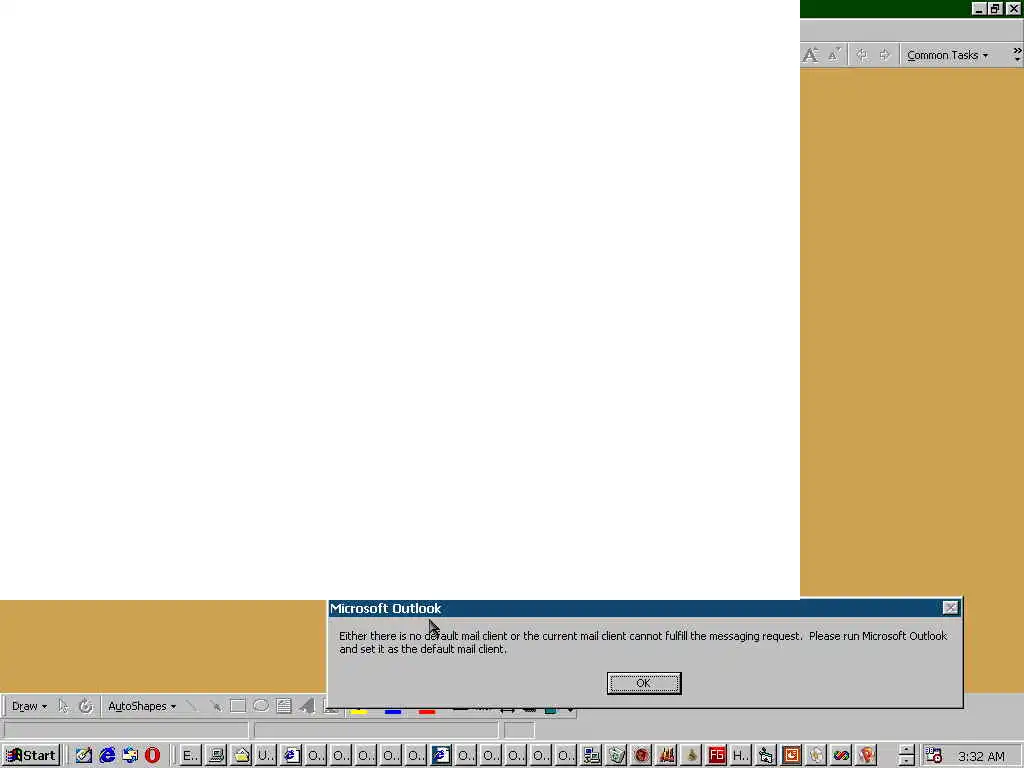This screenshot has width=1024, height=768.
Task: Switch to the colorful infinity-loop taskbar button
Action: 841,756
